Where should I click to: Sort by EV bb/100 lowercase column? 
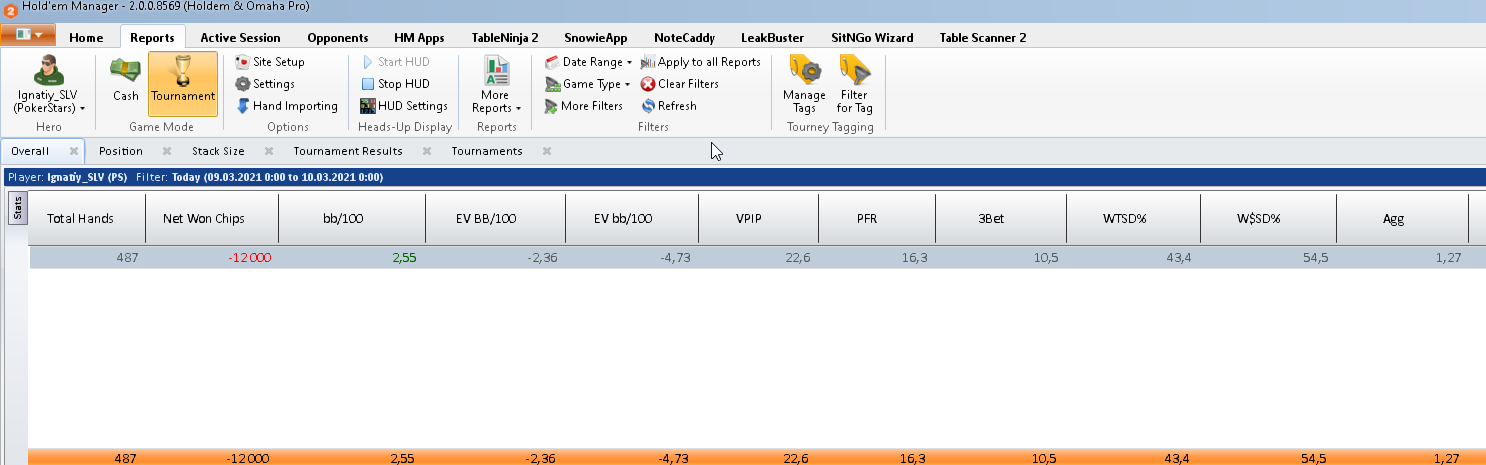631,218
